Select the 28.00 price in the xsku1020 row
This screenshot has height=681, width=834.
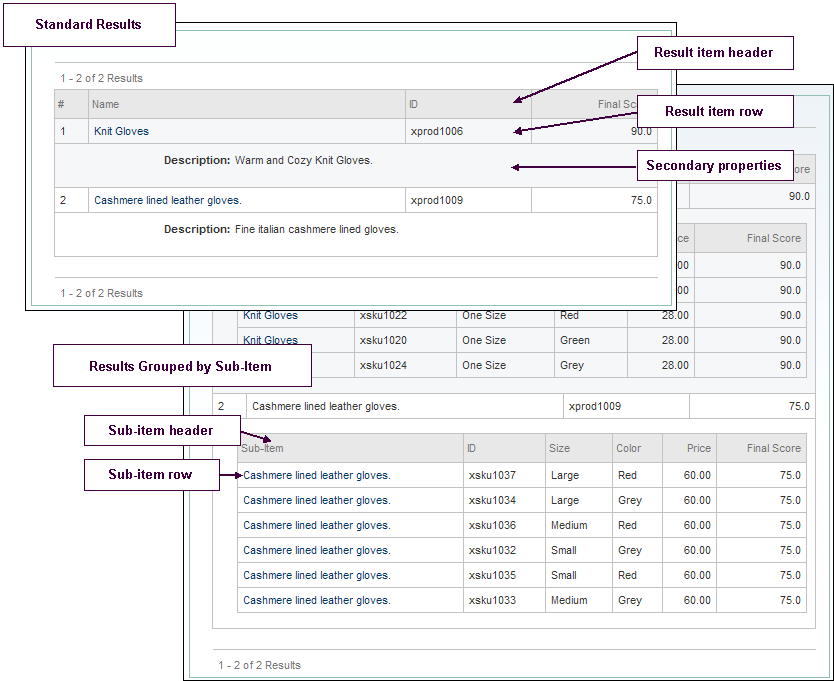click(661, 340)
